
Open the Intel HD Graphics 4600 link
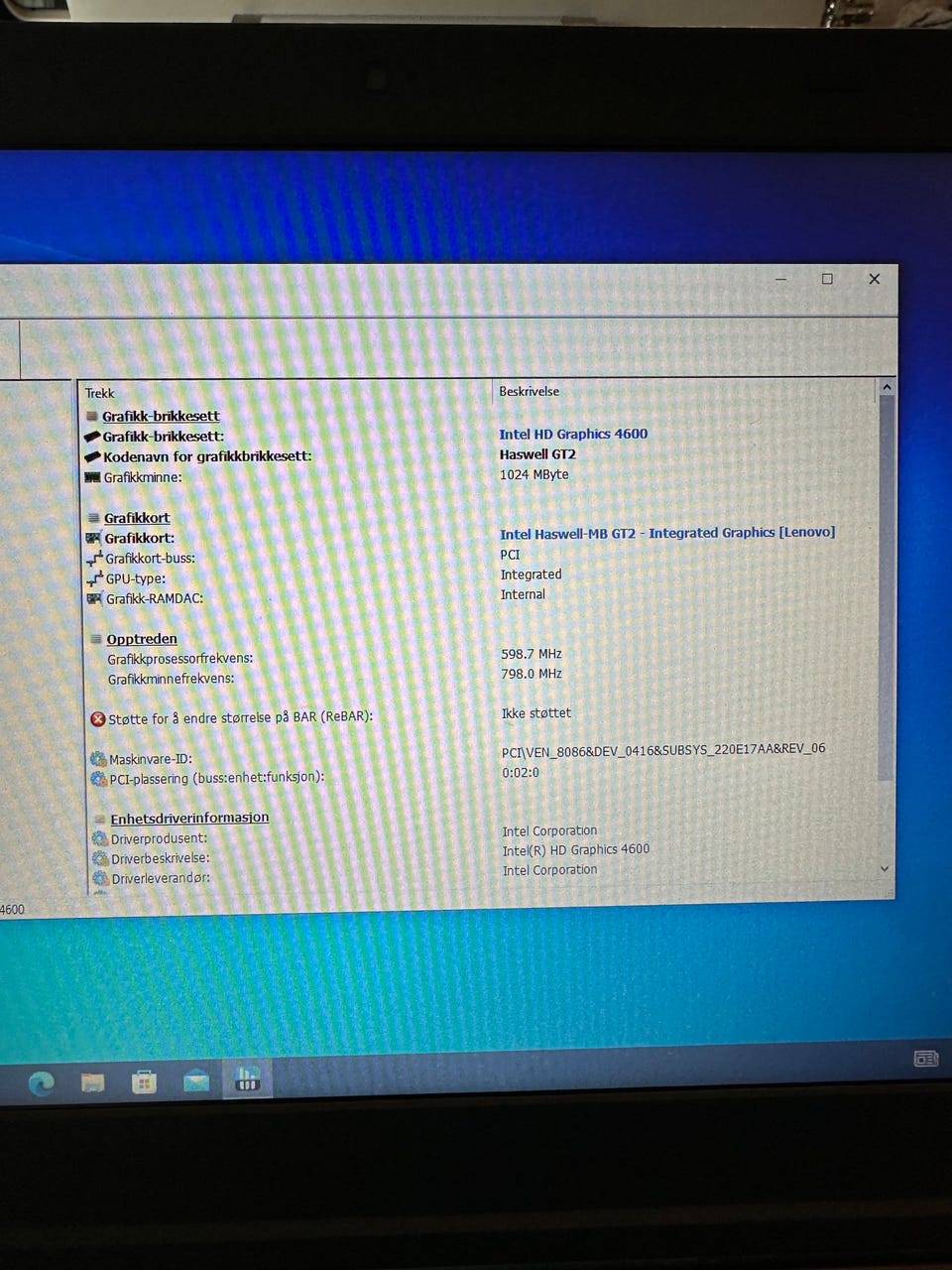click(x=573, y=434)
